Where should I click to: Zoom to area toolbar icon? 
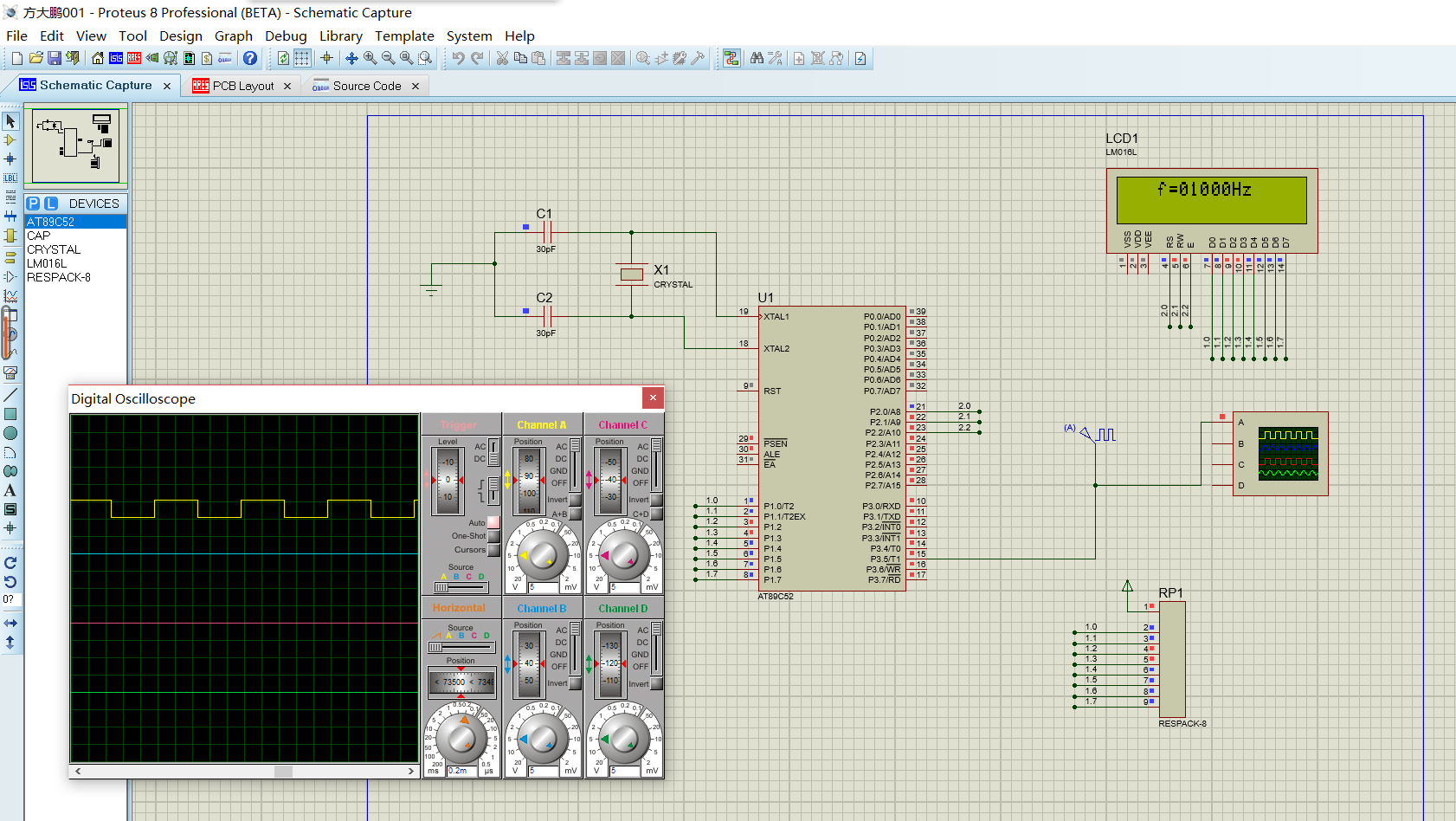coord(425,58)
